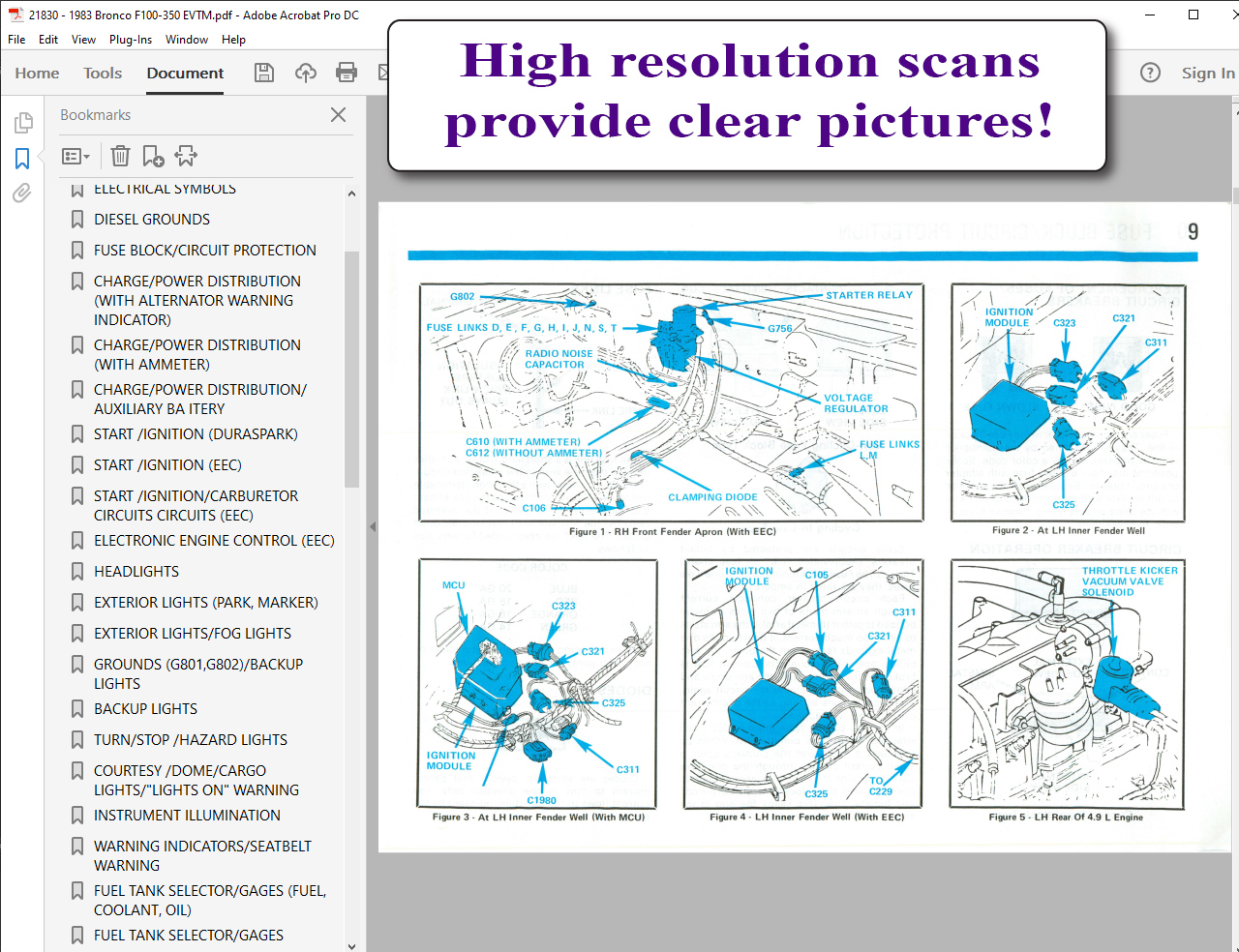Click the bookmarks list scroll-down arrow
The height and width of the screenshot is (952, 1239).
point(351,946)
